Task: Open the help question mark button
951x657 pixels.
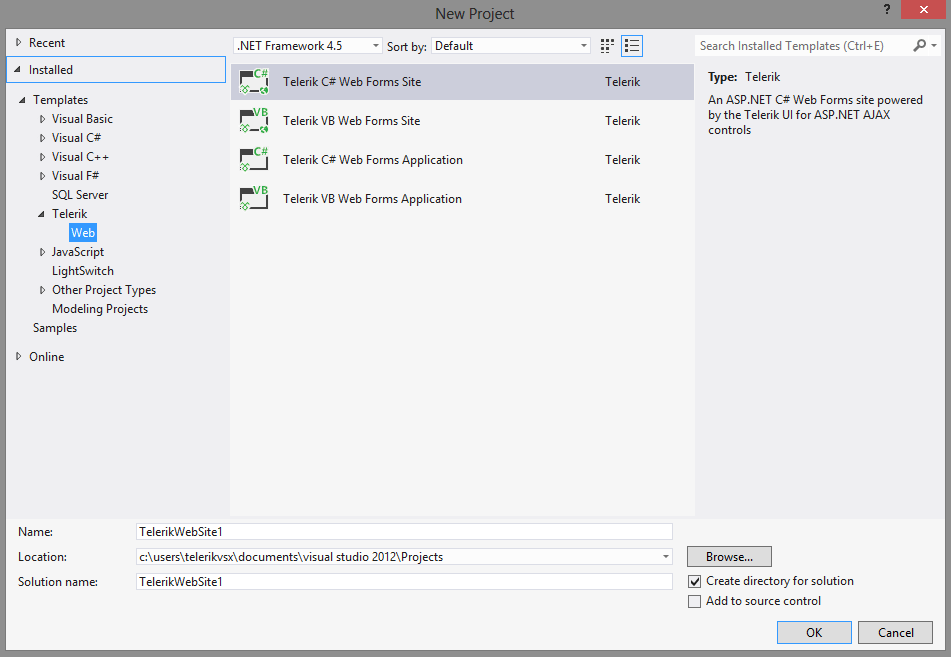Action: [x=887, y=9]
